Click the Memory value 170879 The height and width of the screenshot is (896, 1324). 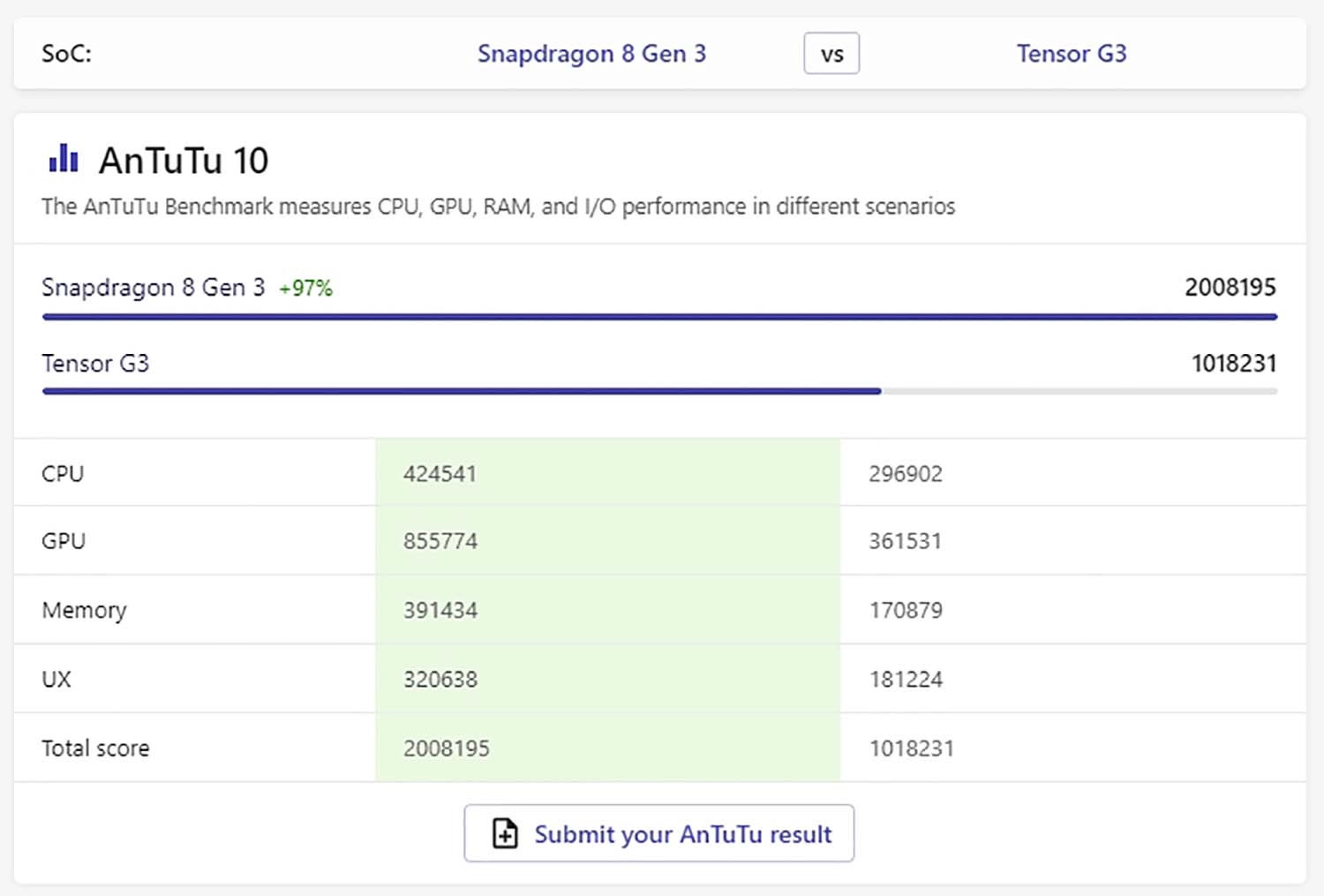(906, 611)
